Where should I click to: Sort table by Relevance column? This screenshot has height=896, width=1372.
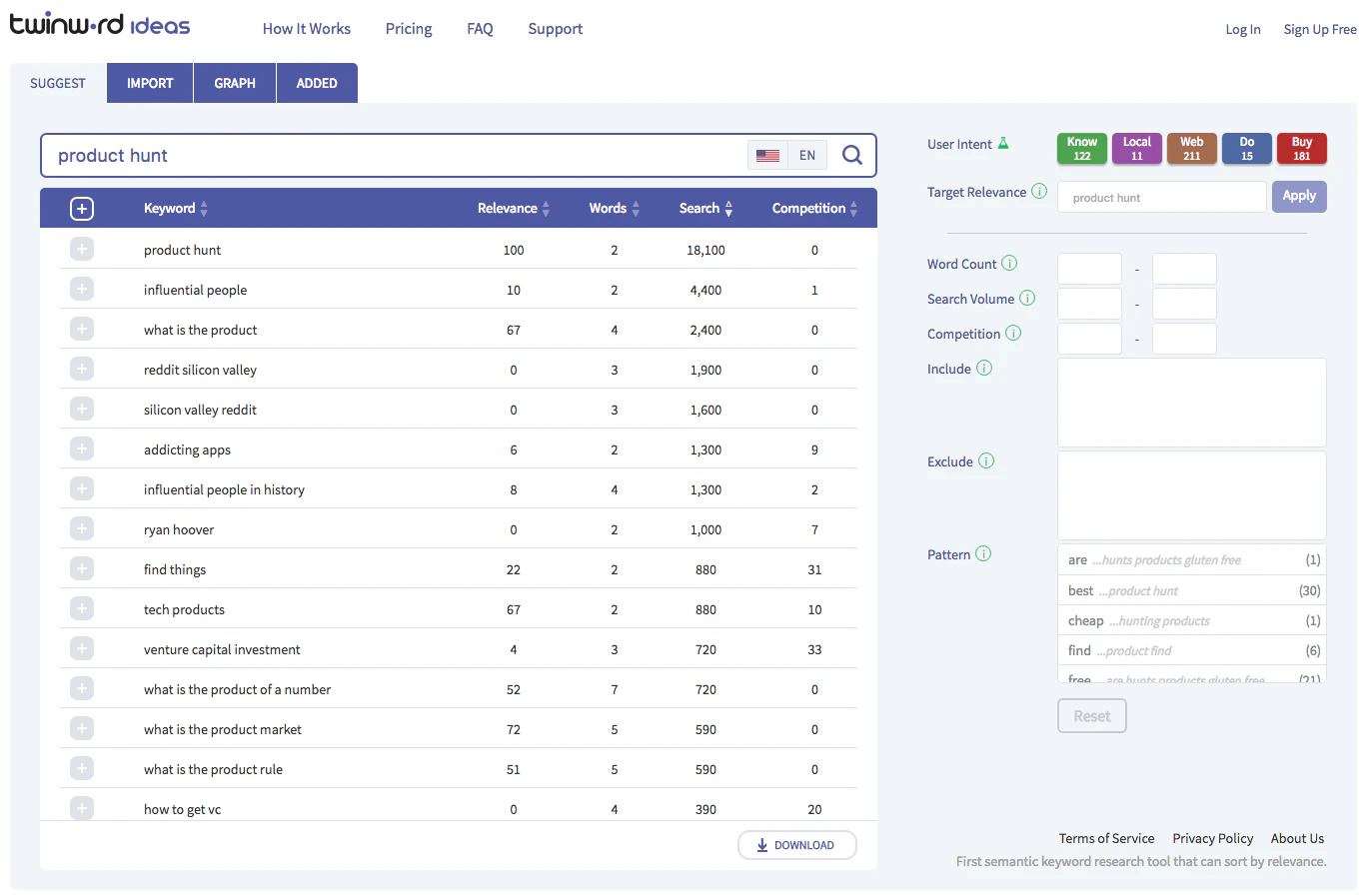514,208
